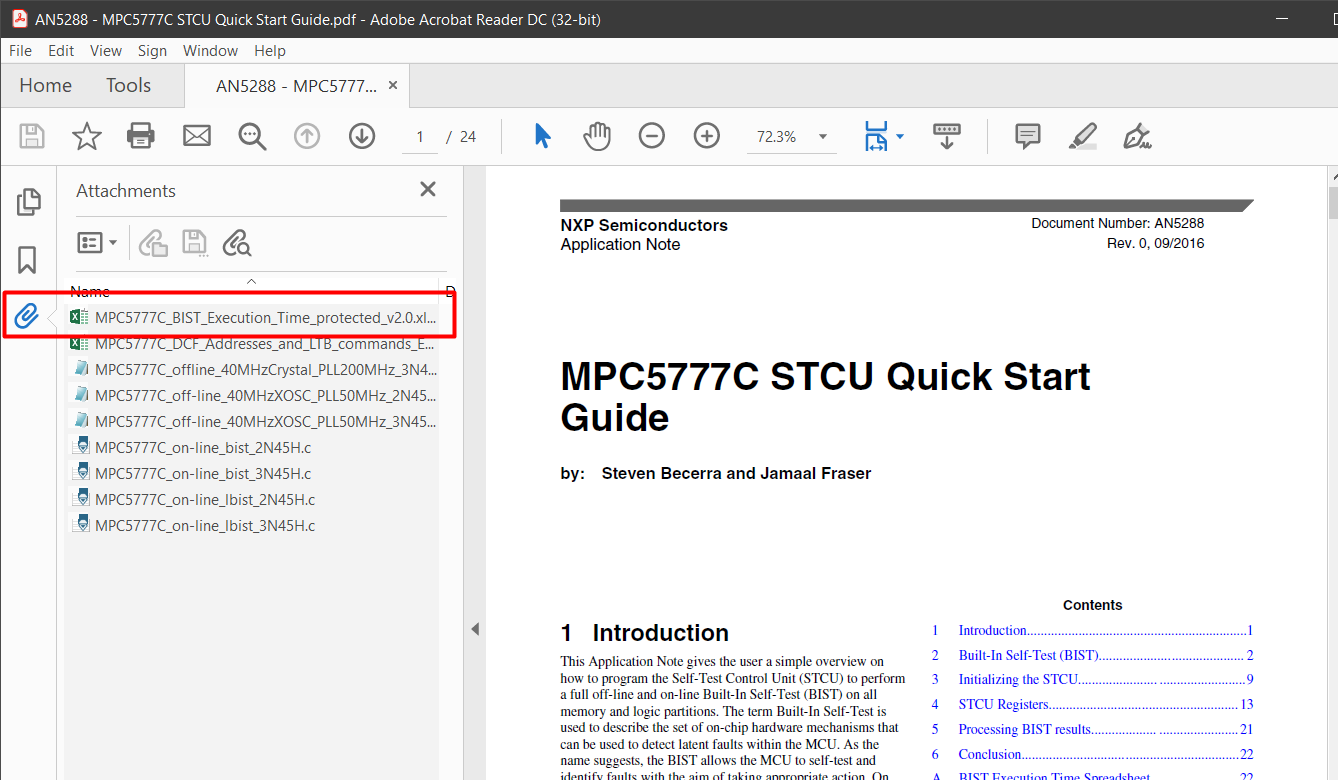Image resolution: width=1338 pixels, height=780 pixels.
Task: Collapse the Attachments panel via paperclip icon
Action: [28, 315]
